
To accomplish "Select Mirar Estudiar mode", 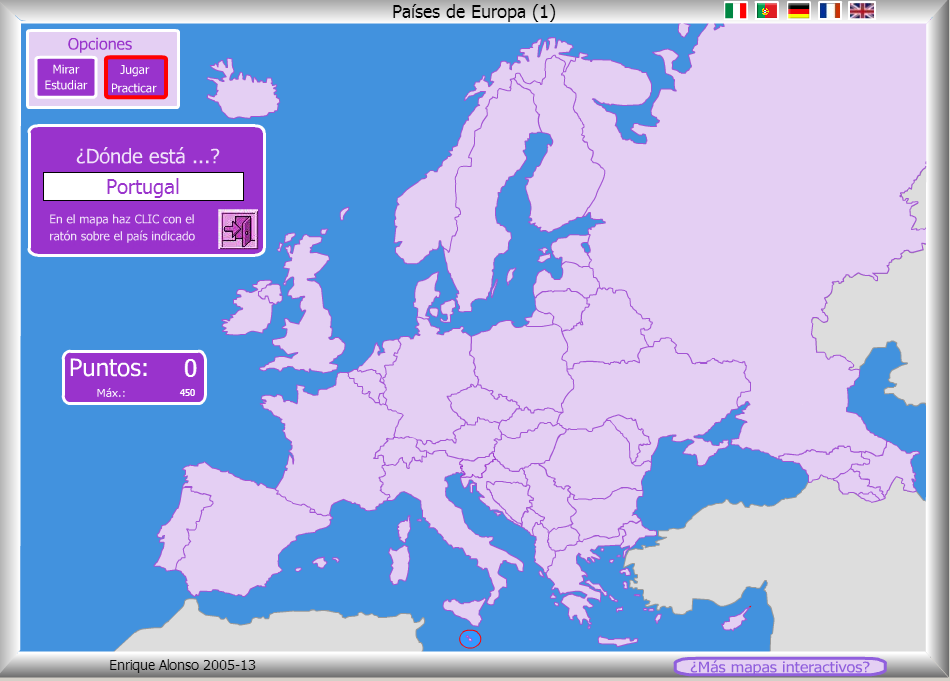I will [66, 77].
